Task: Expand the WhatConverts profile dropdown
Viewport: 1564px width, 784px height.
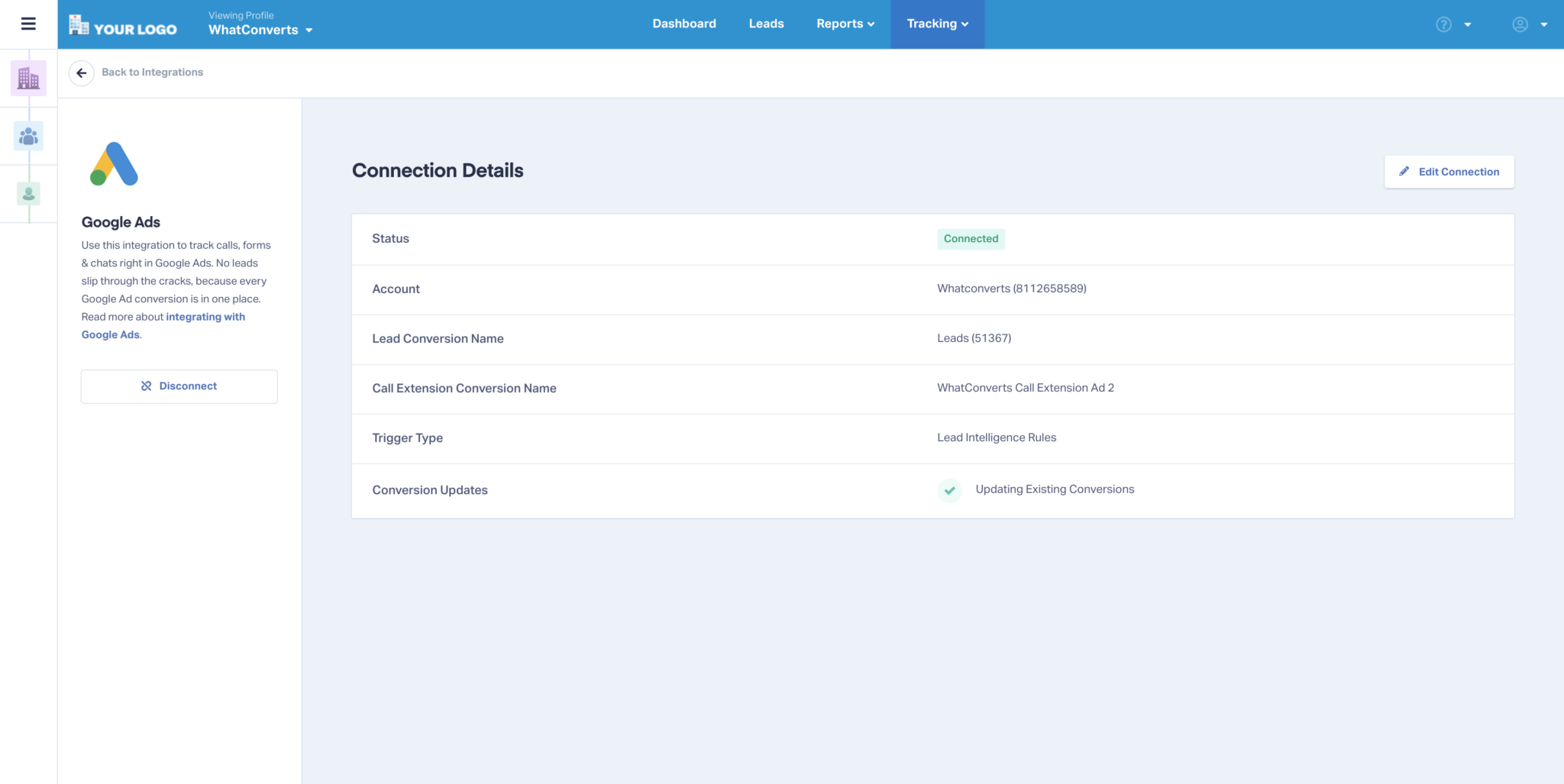Action: click(260, 30)
